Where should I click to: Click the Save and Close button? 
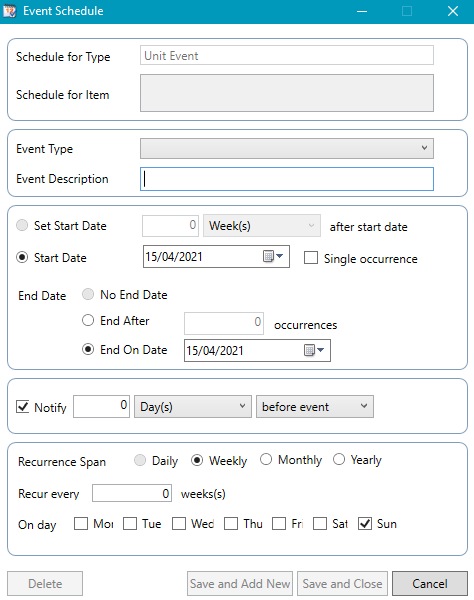click(342, 584)
